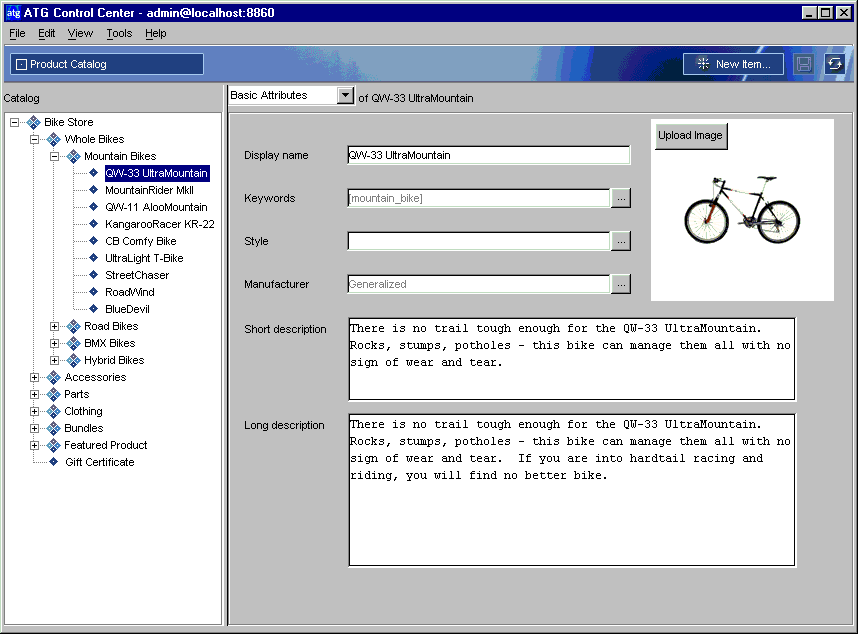This screenshot has width=860, height=636.
Task: Open the Edit menu
Action: tap(47, 33)
